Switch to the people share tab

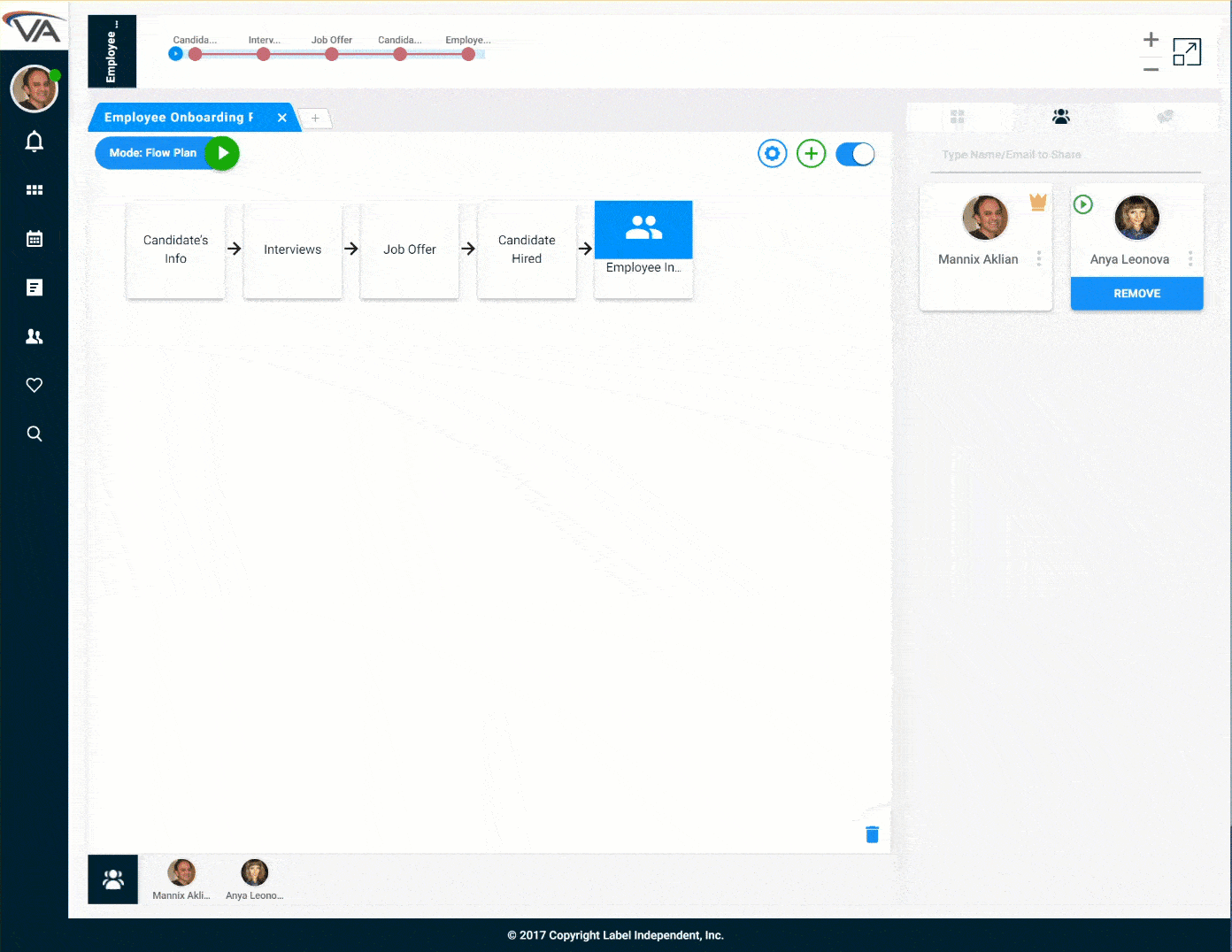pos(1061,117)
